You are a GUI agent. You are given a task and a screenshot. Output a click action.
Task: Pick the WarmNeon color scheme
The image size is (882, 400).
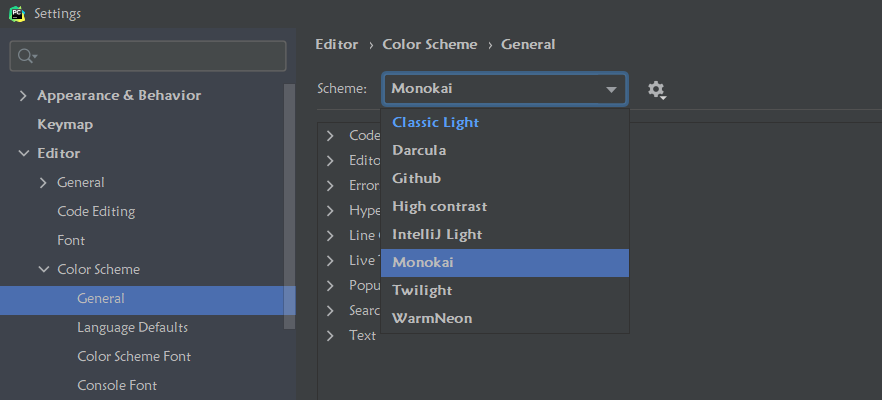pos(432,318)
